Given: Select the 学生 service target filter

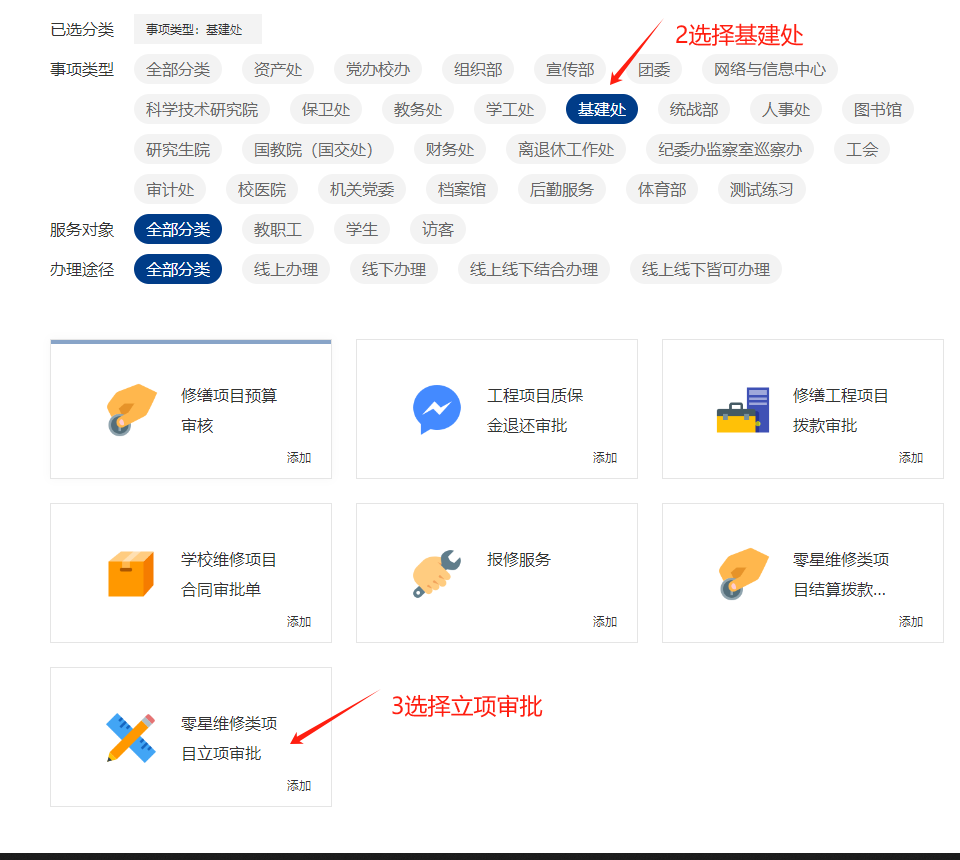Looking at the screenshot, I should [x=362, y=229].
